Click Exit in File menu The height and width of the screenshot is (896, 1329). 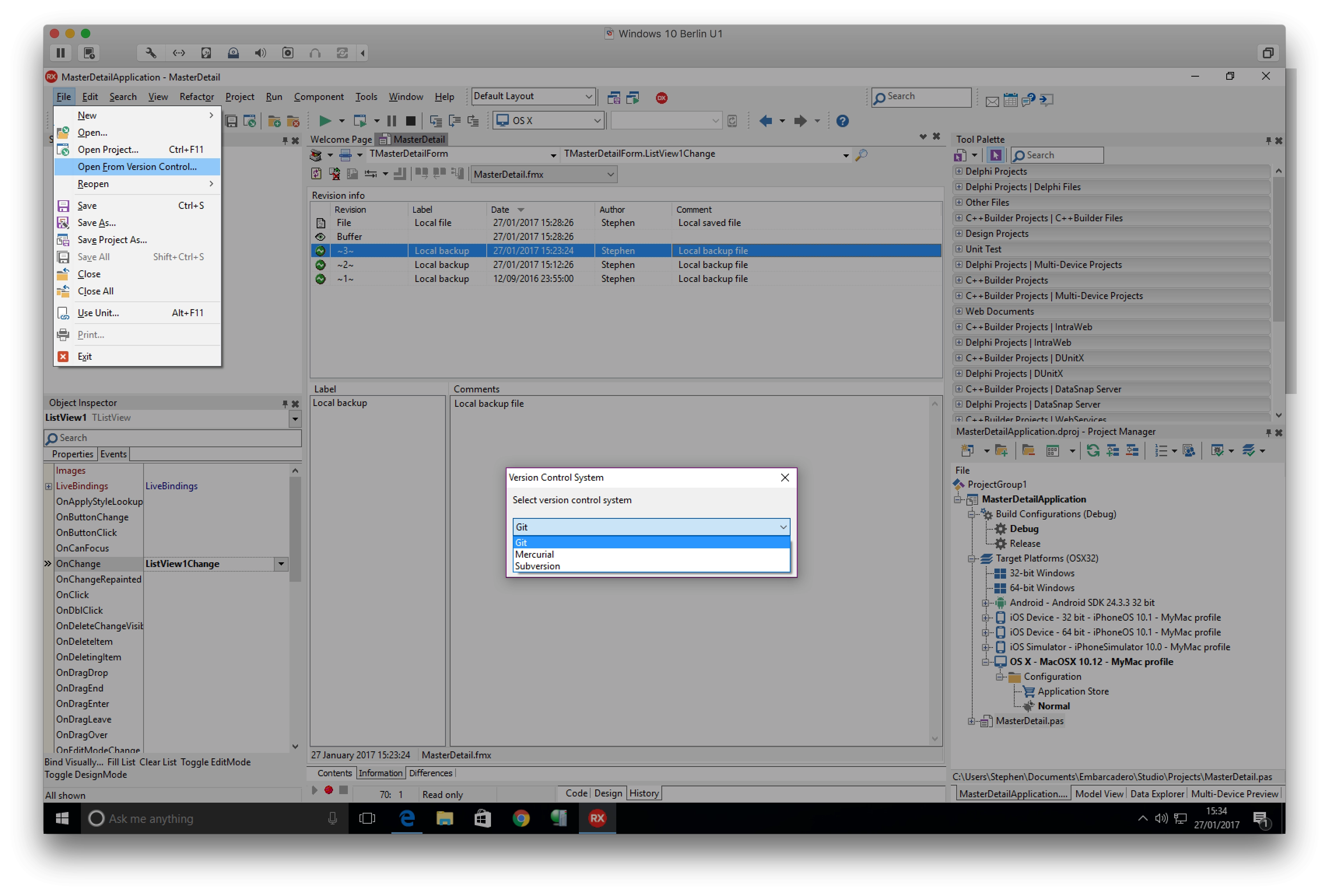[137, 356]
